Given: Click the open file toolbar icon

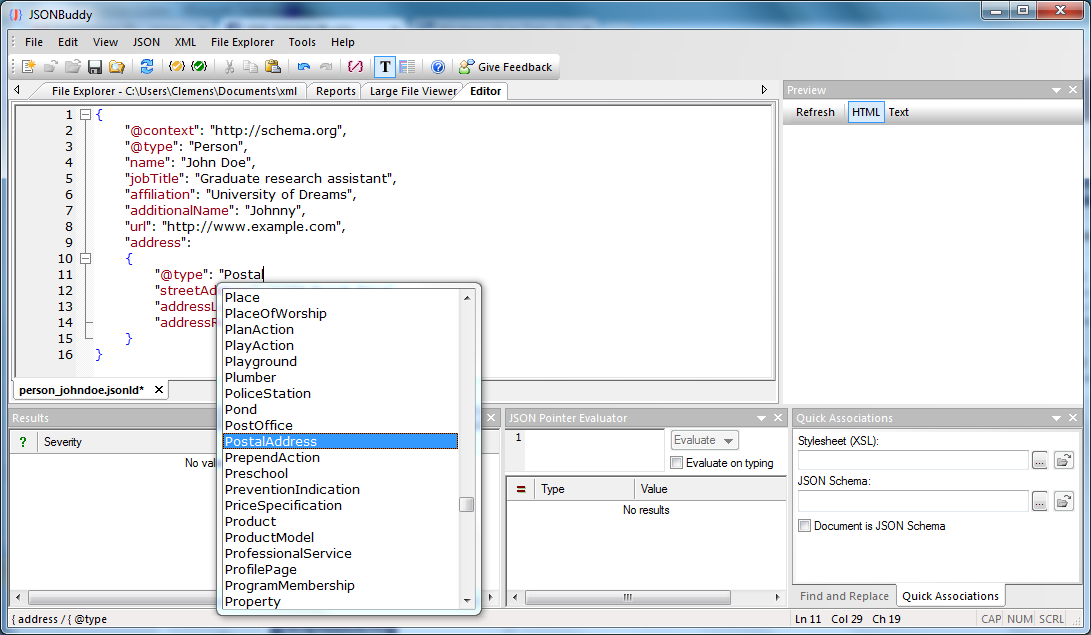Looking at the screenshot, I should coord(50,67).
